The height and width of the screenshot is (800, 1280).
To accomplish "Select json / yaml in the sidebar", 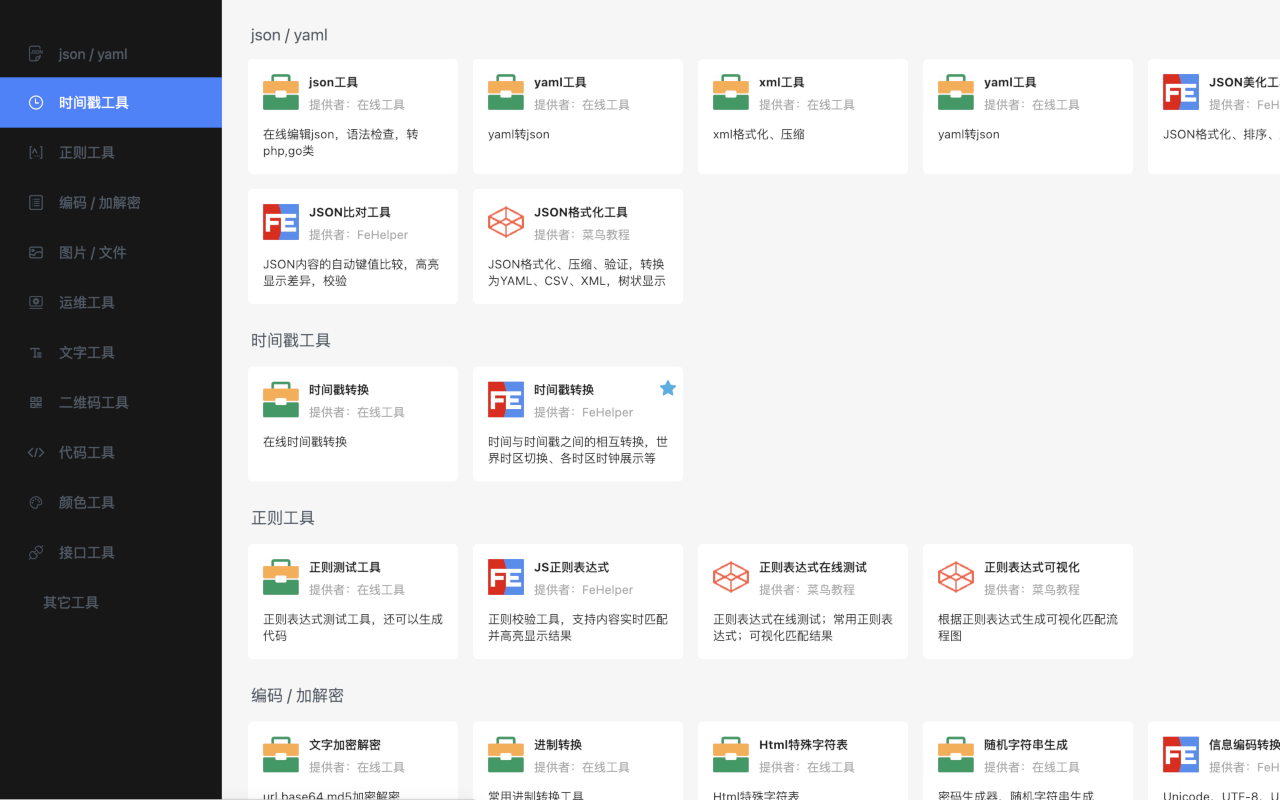I will (x=111, y=53).
